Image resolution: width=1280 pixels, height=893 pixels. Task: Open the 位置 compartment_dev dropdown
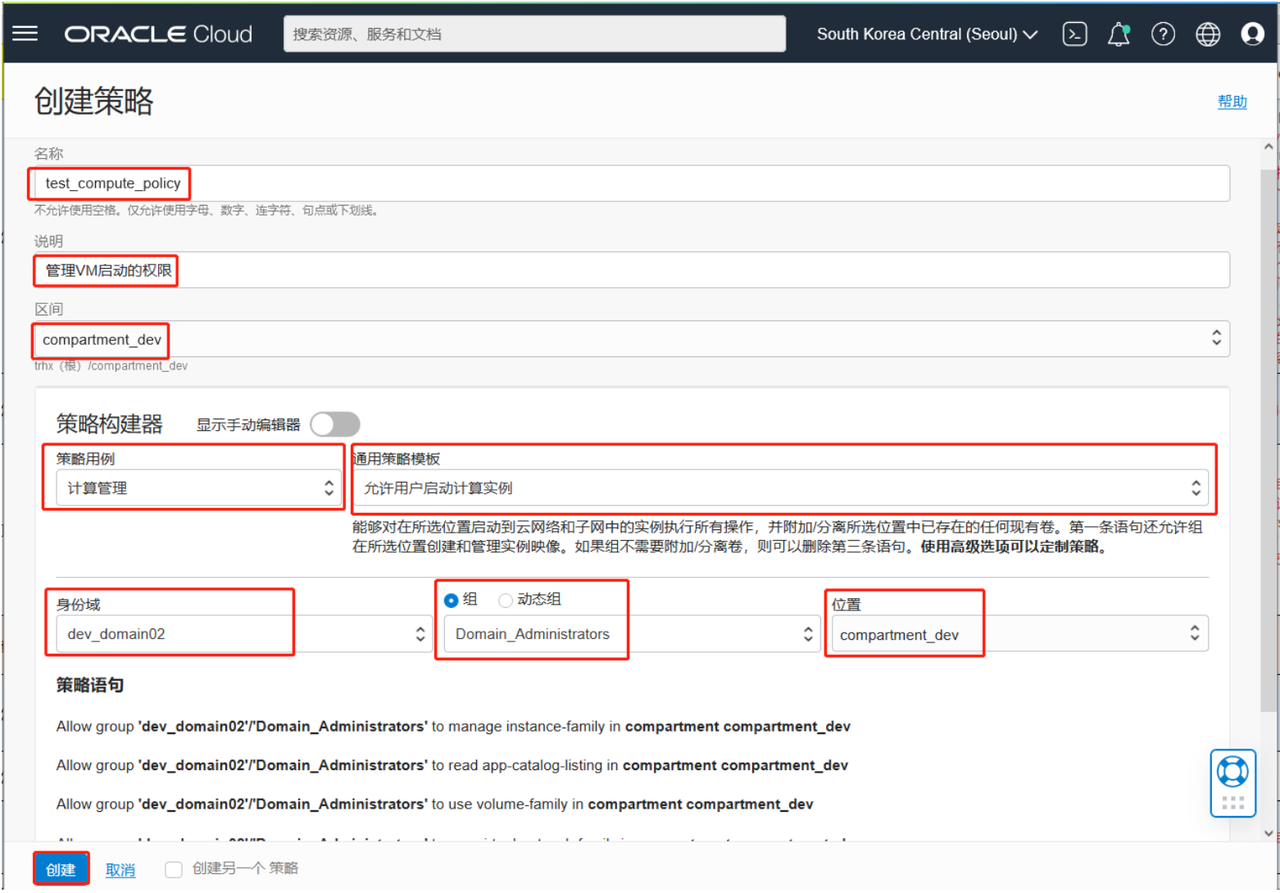(x=1020, y=634)
